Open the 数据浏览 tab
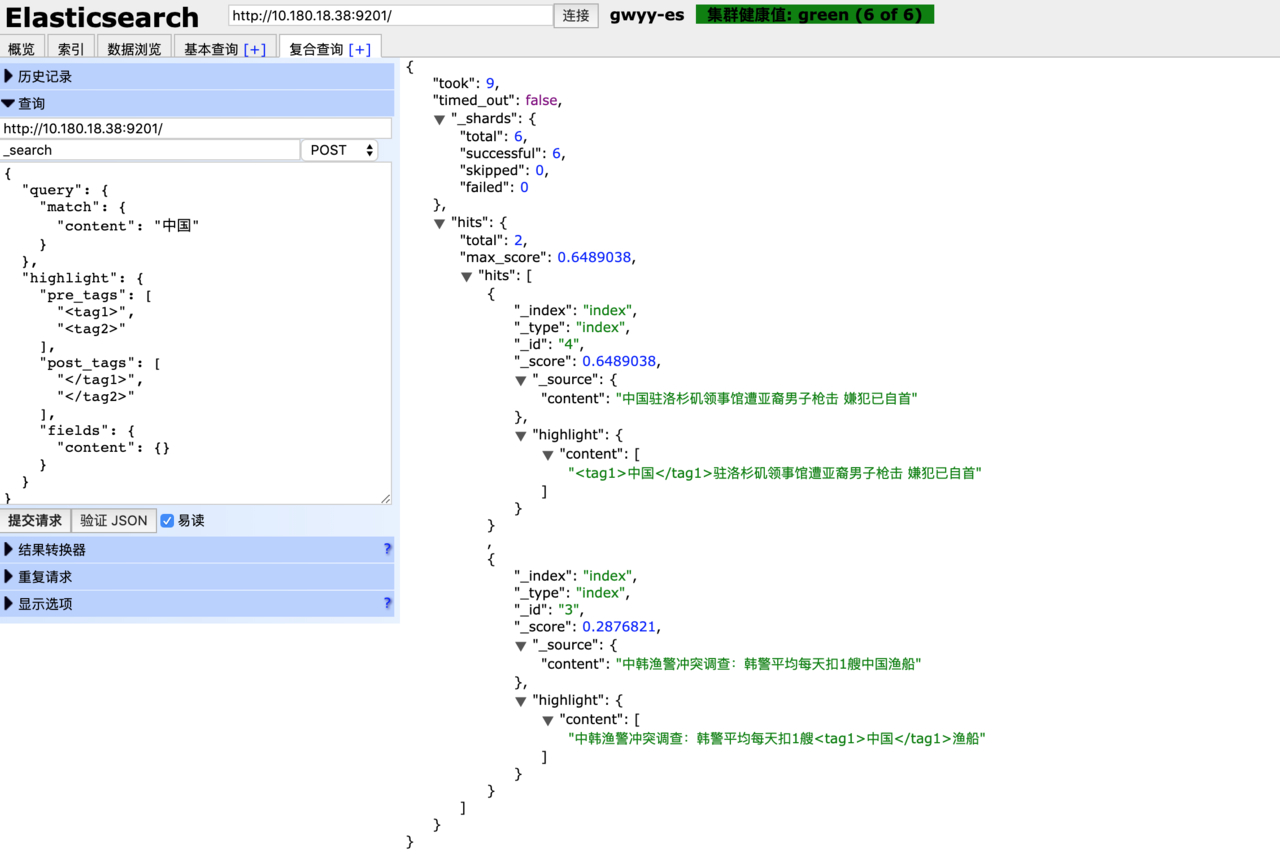This screenshot has width=1280, height=863. tap(134, 49)
